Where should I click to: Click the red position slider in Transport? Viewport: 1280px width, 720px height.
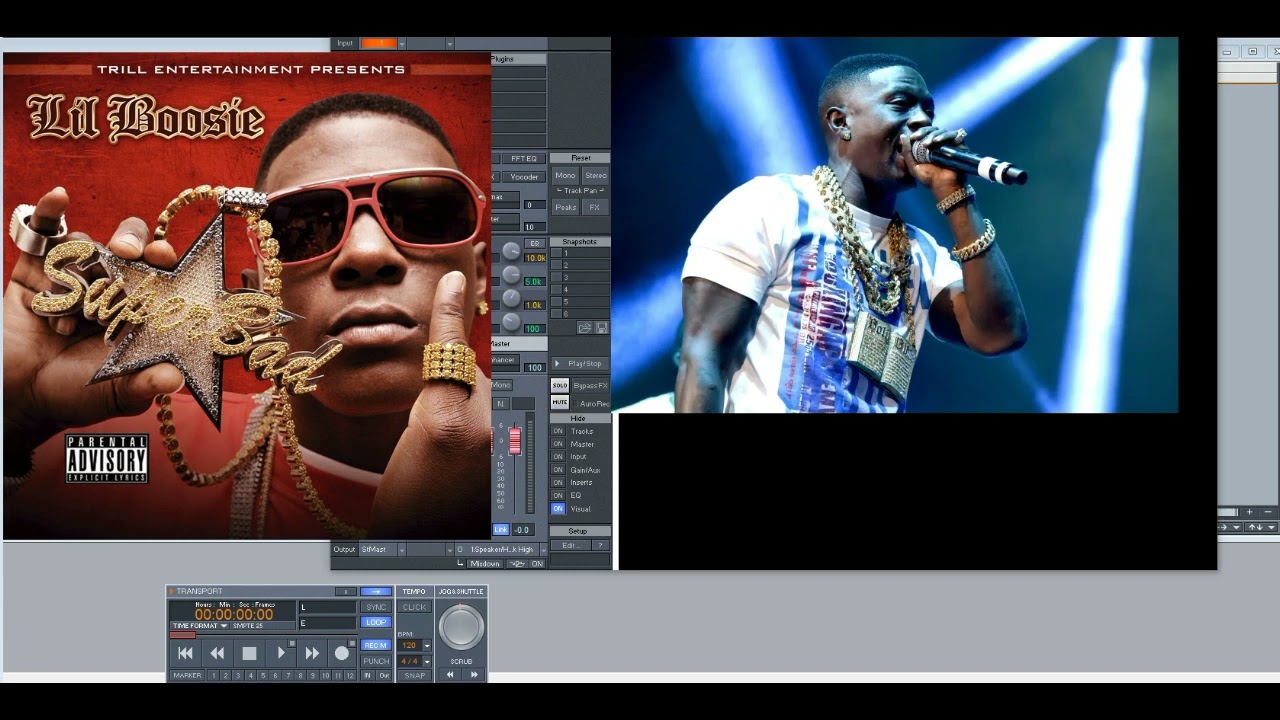[183, 635]
